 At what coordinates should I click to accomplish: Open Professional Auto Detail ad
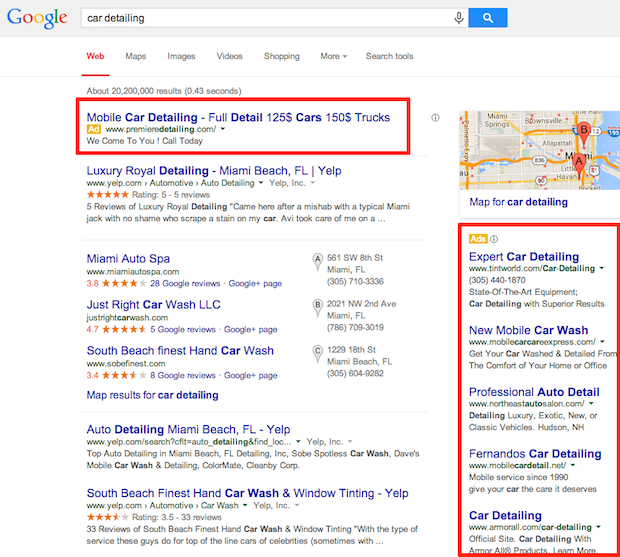pos(534,392)
